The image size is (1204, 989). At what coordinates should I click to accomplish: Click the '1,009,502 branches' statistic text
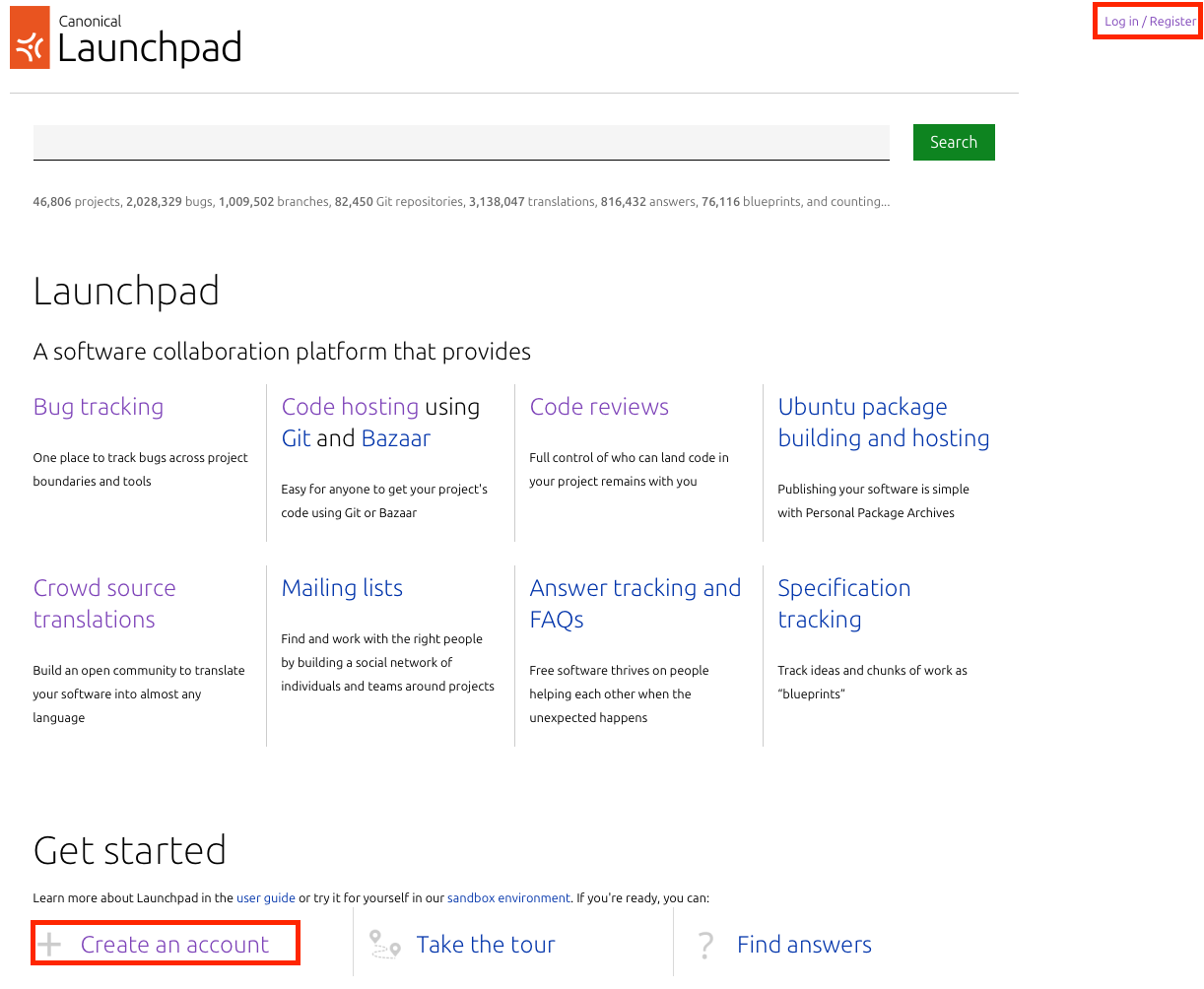(274, 202)
